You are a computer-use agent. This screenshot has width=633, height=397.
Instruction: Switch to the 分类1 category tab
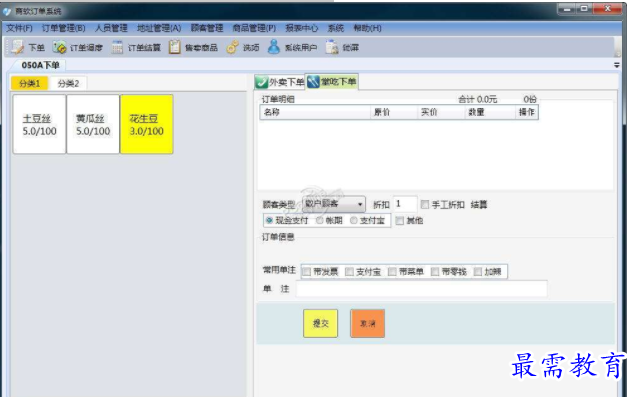pyautogui.click(x=29, y=83)
